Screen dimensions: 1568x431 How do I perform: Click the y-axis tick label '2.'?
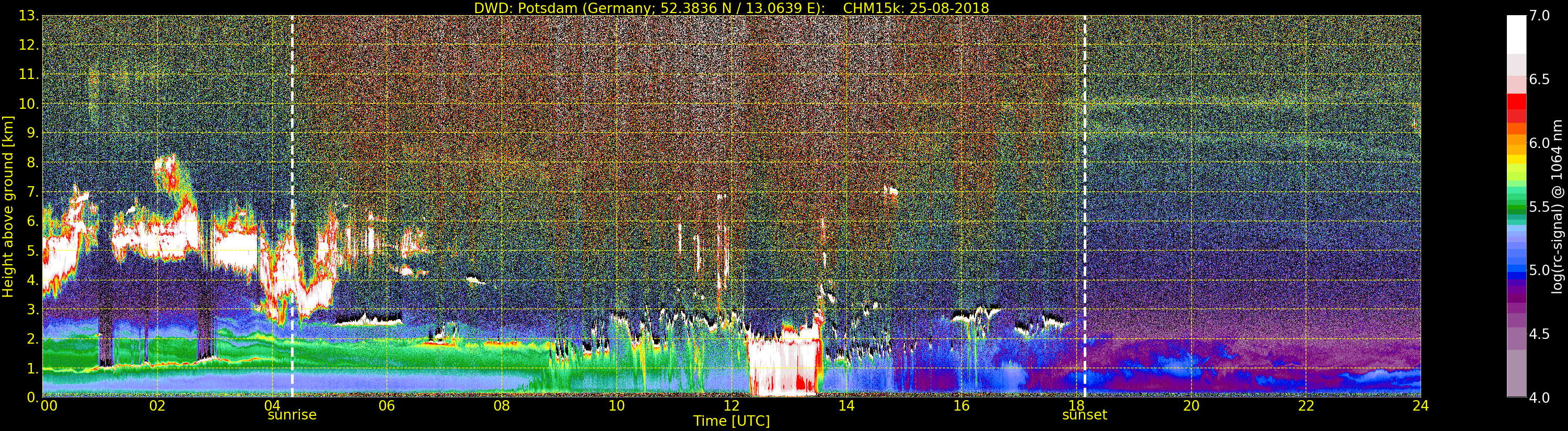[32, 339]
